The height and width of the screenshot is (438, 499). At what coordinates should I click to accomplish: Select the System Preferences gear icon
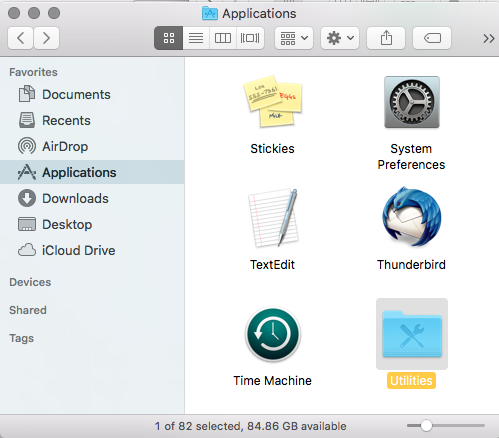point(412,102)
